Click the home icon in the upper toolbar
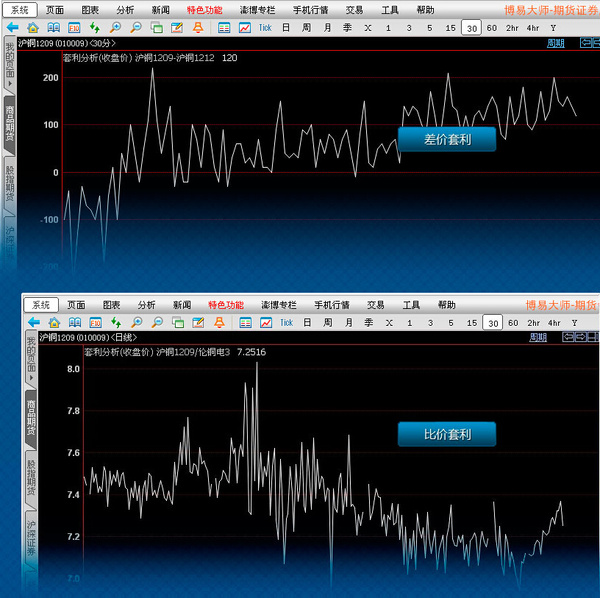Screen dimensions: 600x598 tap(33, 27)
